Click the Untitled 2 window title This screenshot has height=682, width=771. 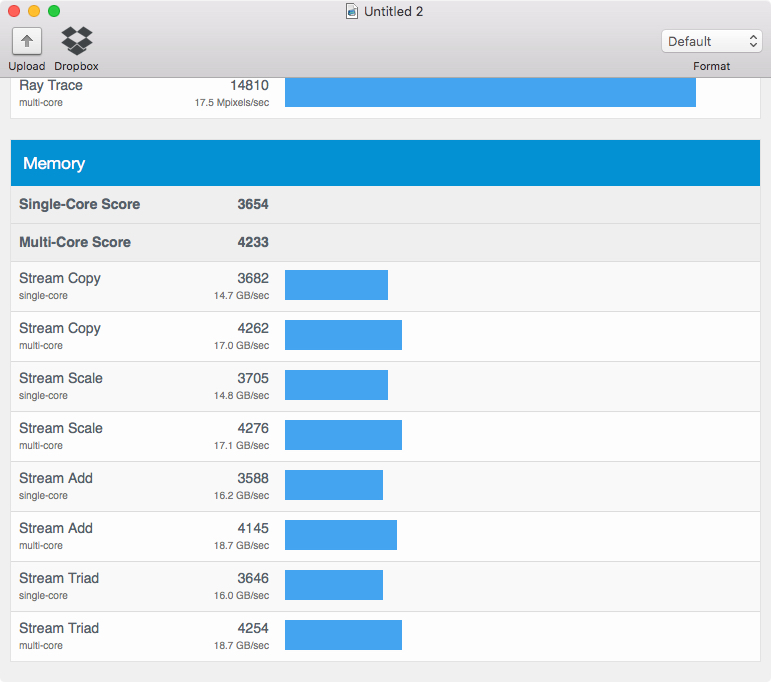[x=393, y=11]
